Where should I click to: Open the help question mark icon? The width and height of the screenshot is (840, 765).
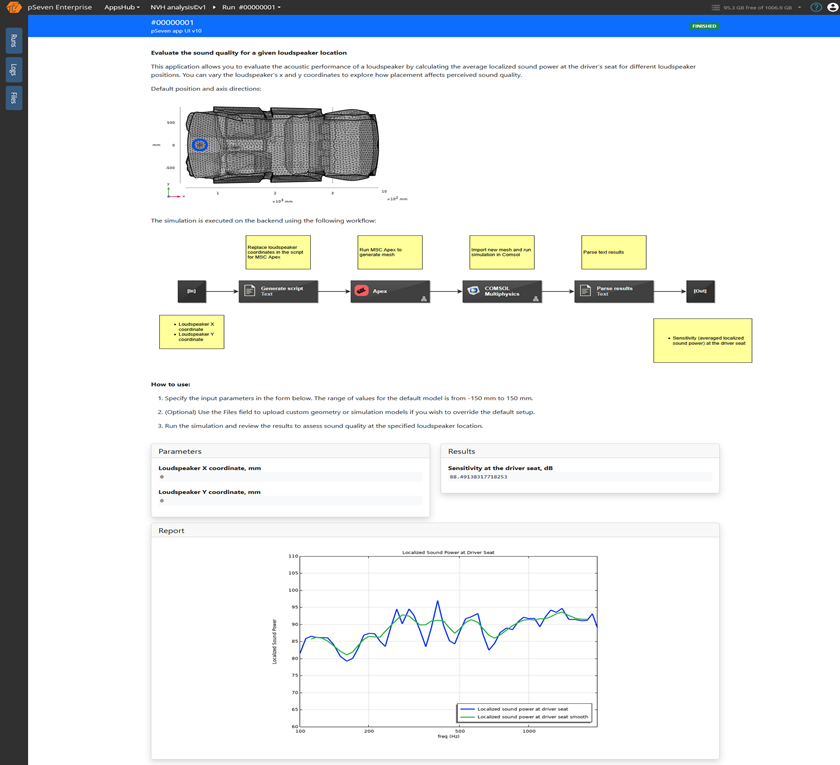816,7
